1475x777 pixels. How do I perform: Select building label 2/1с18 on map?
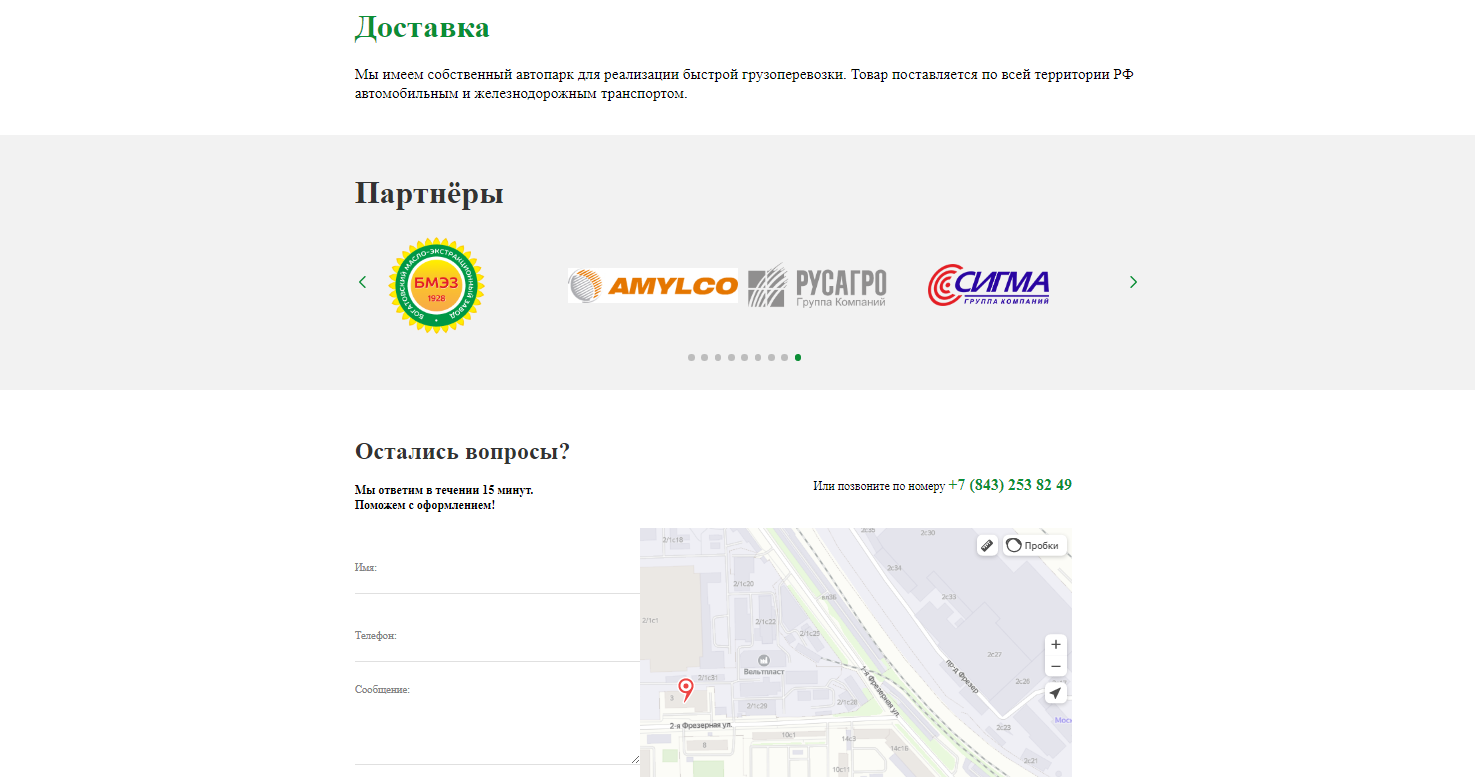click(x=672, y=540)
